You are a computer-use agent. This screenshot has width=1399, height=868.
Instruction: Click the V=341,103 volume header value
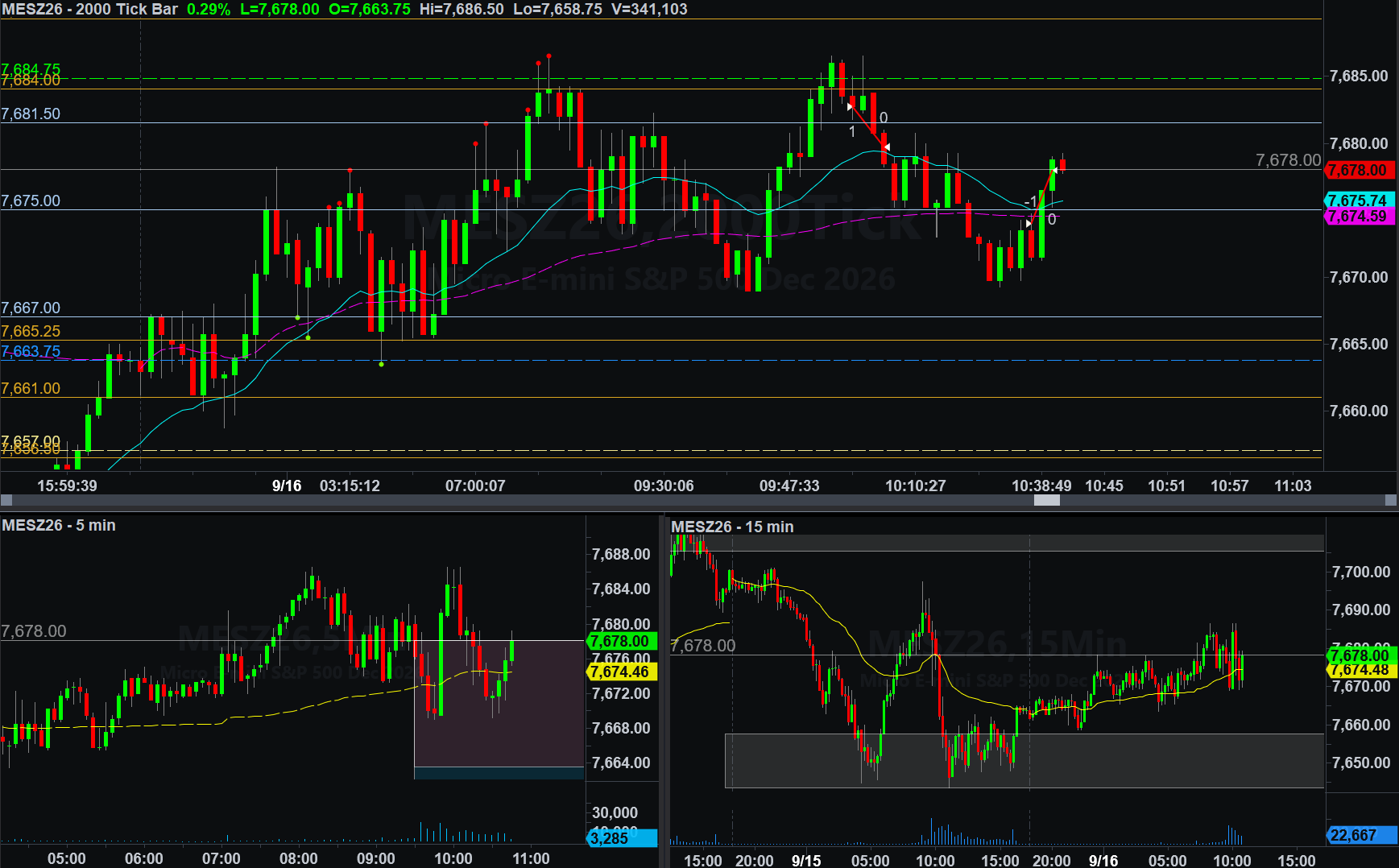(x=649, y=10)
